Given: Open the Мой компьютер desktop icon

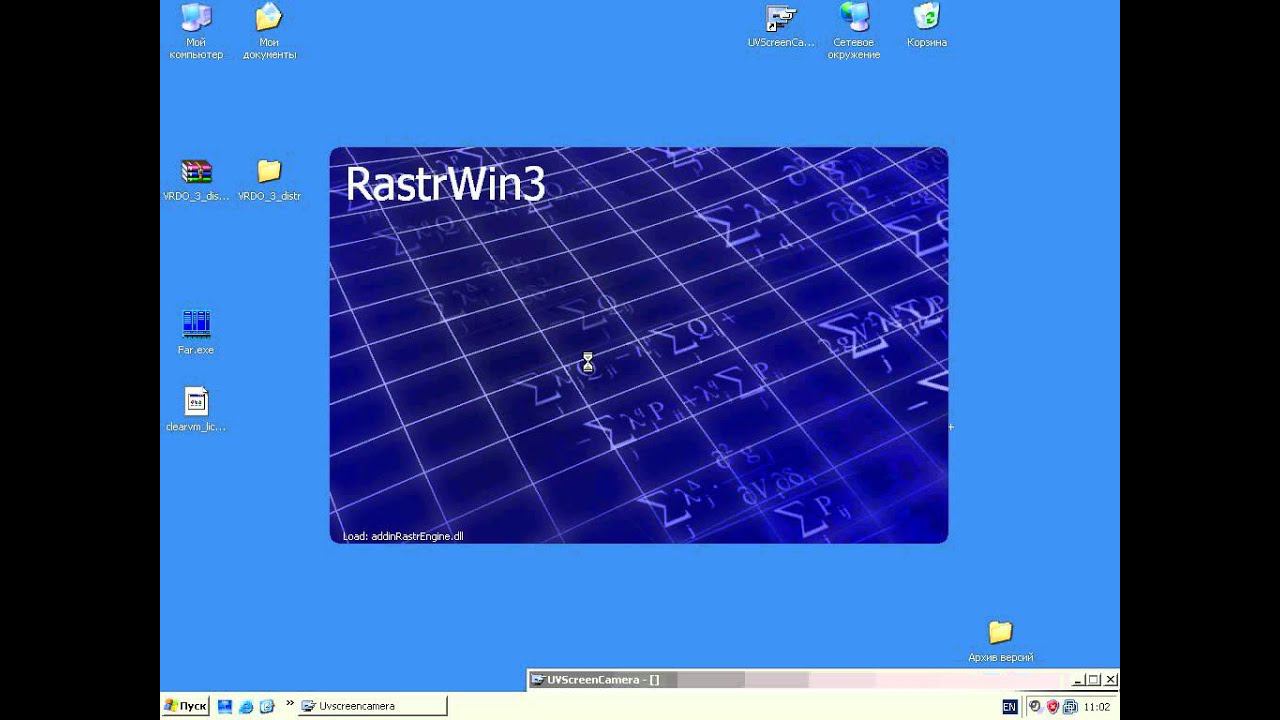Looking at the screenshot, I should [196, 30].
